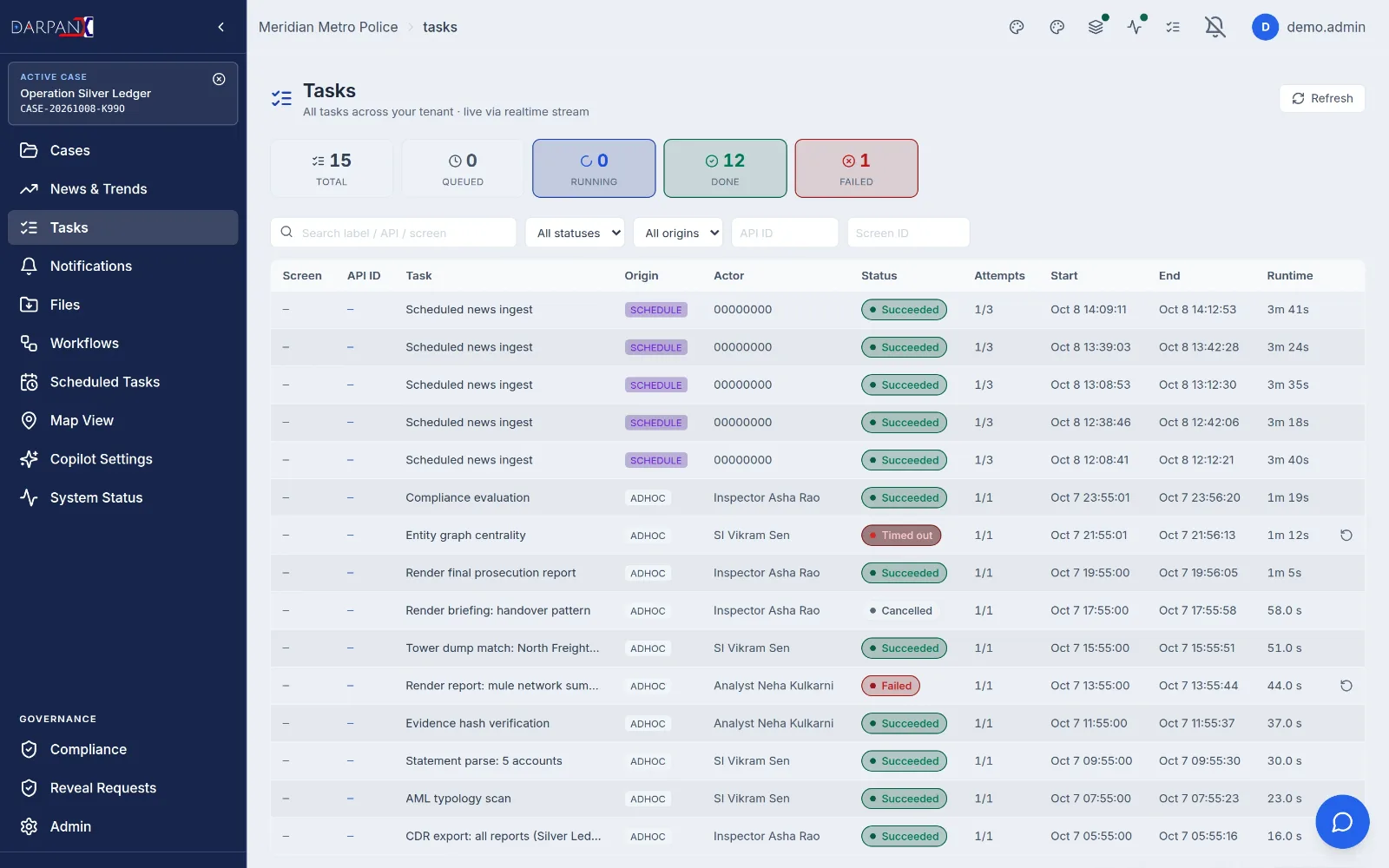Click the Cancelled status on Render briefing row
This screenshot has height=868, width=1389.
tap(901, 611)
